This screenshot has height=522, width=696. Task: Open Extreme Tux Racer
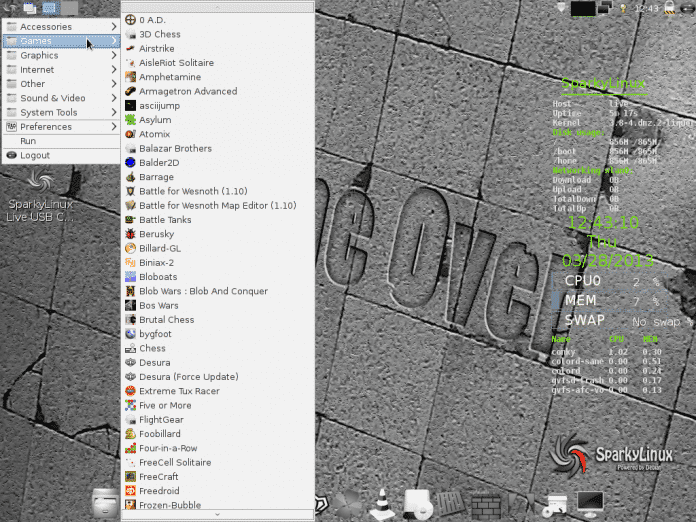179,391
